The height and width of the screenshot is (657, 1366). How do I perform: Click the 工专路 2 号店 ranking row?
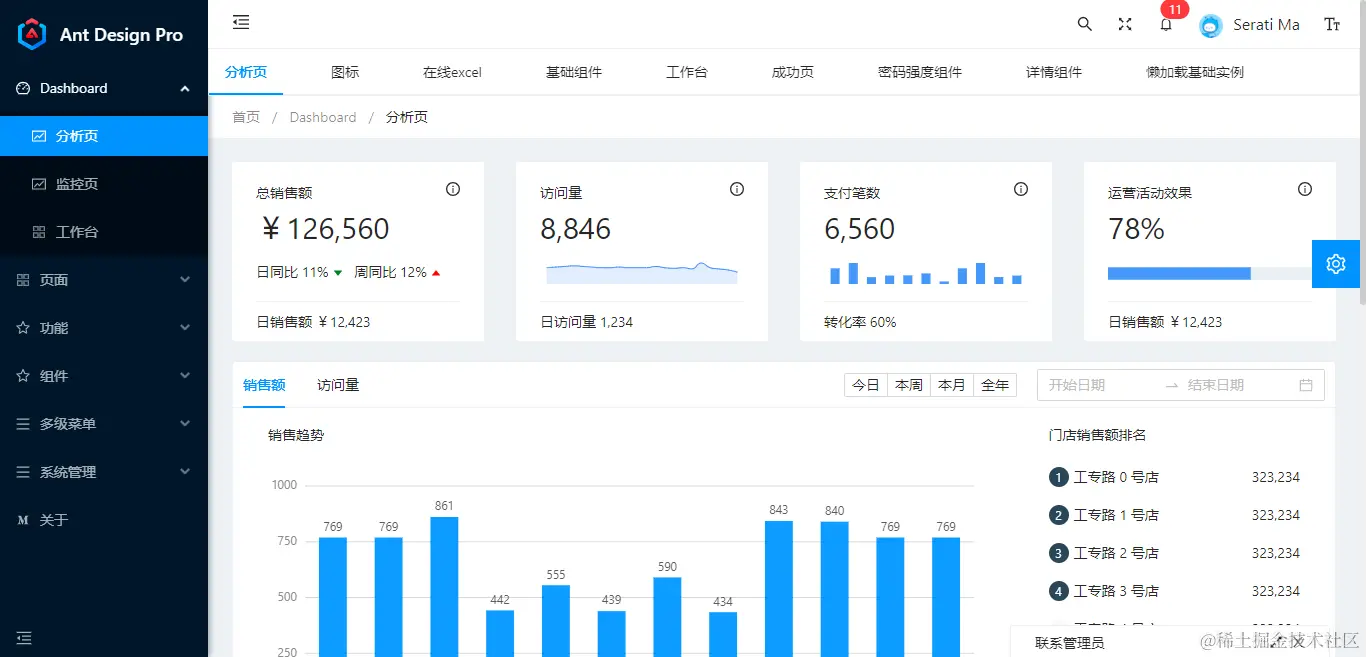coord(1174,553)
